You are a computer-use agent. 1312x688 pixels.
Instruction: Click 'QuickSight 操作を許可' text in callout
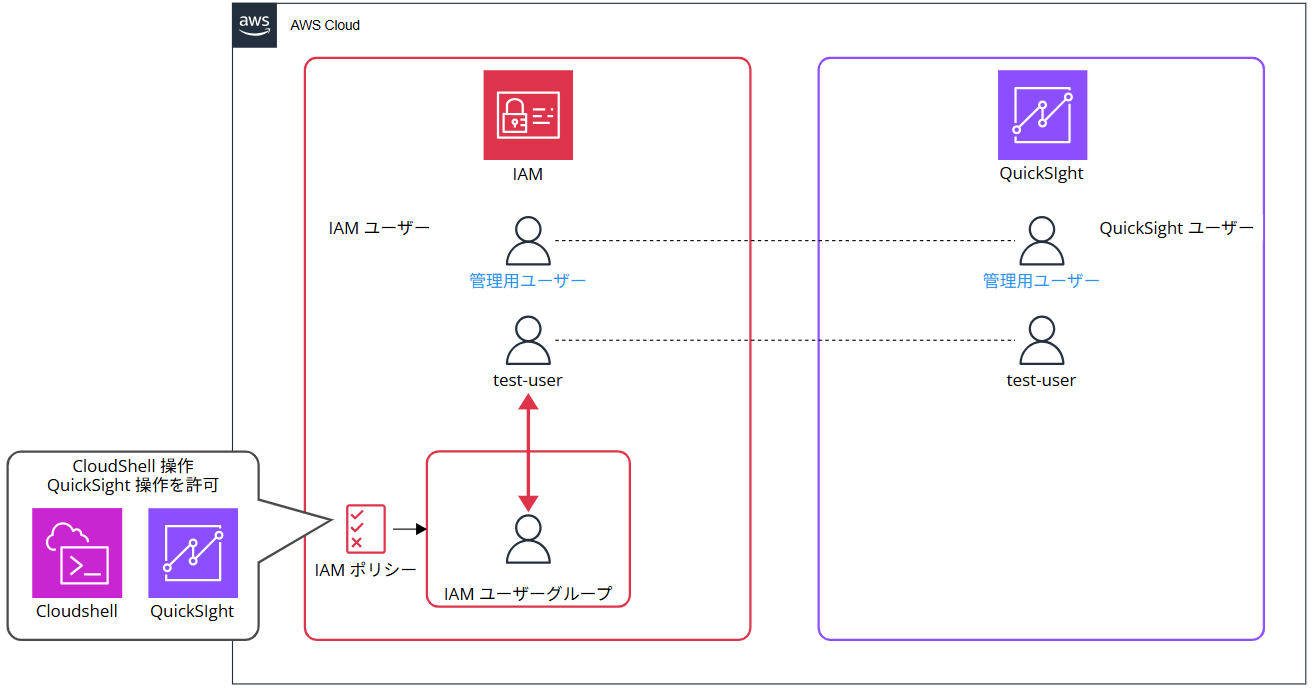pos(133,485)
